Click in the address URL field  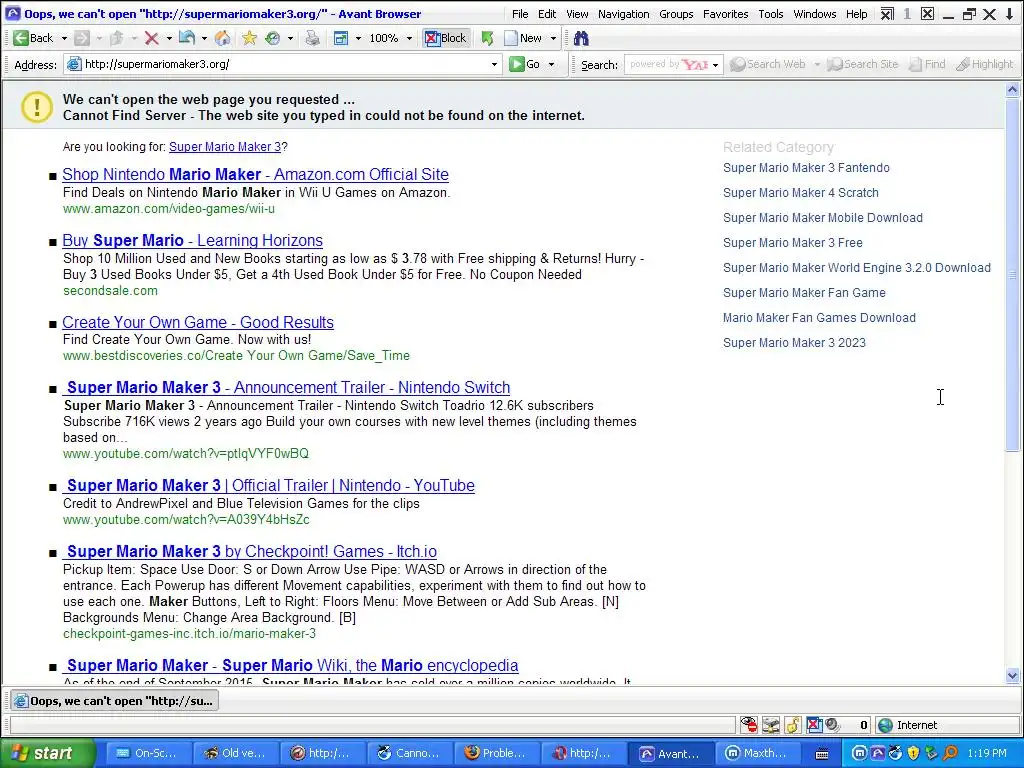[x=284, y=64]
